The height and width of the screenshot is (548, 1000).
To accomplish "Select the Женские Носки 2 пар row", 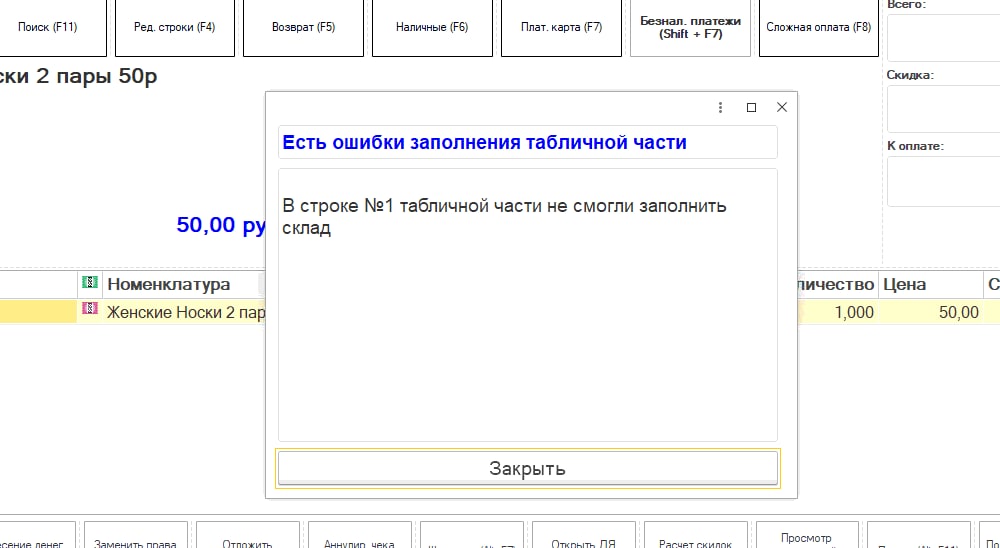I will coord(185,313).
